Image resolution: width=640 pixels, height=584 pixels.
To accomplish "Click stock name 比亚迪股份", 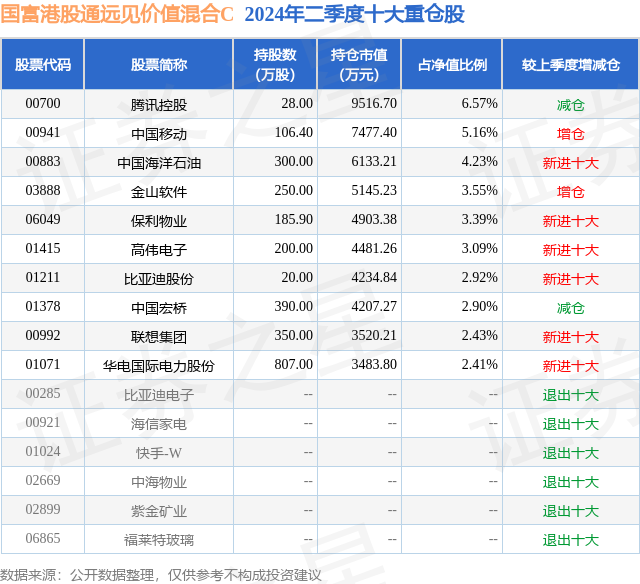I will pyautogui.click(x=159, y=279).
